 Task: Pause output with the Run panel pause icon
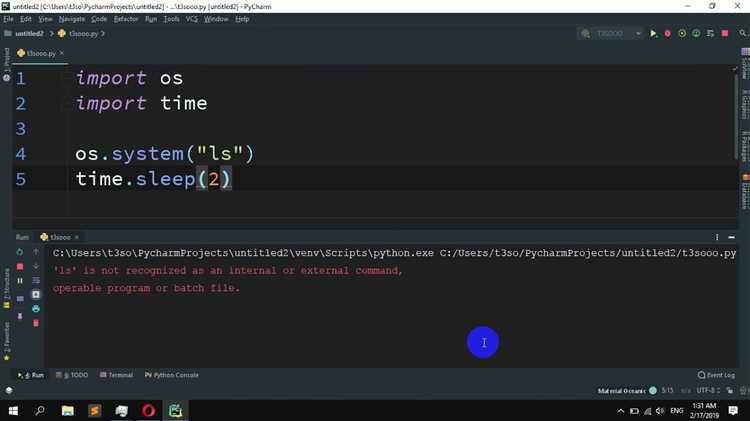tap(20, 280)
